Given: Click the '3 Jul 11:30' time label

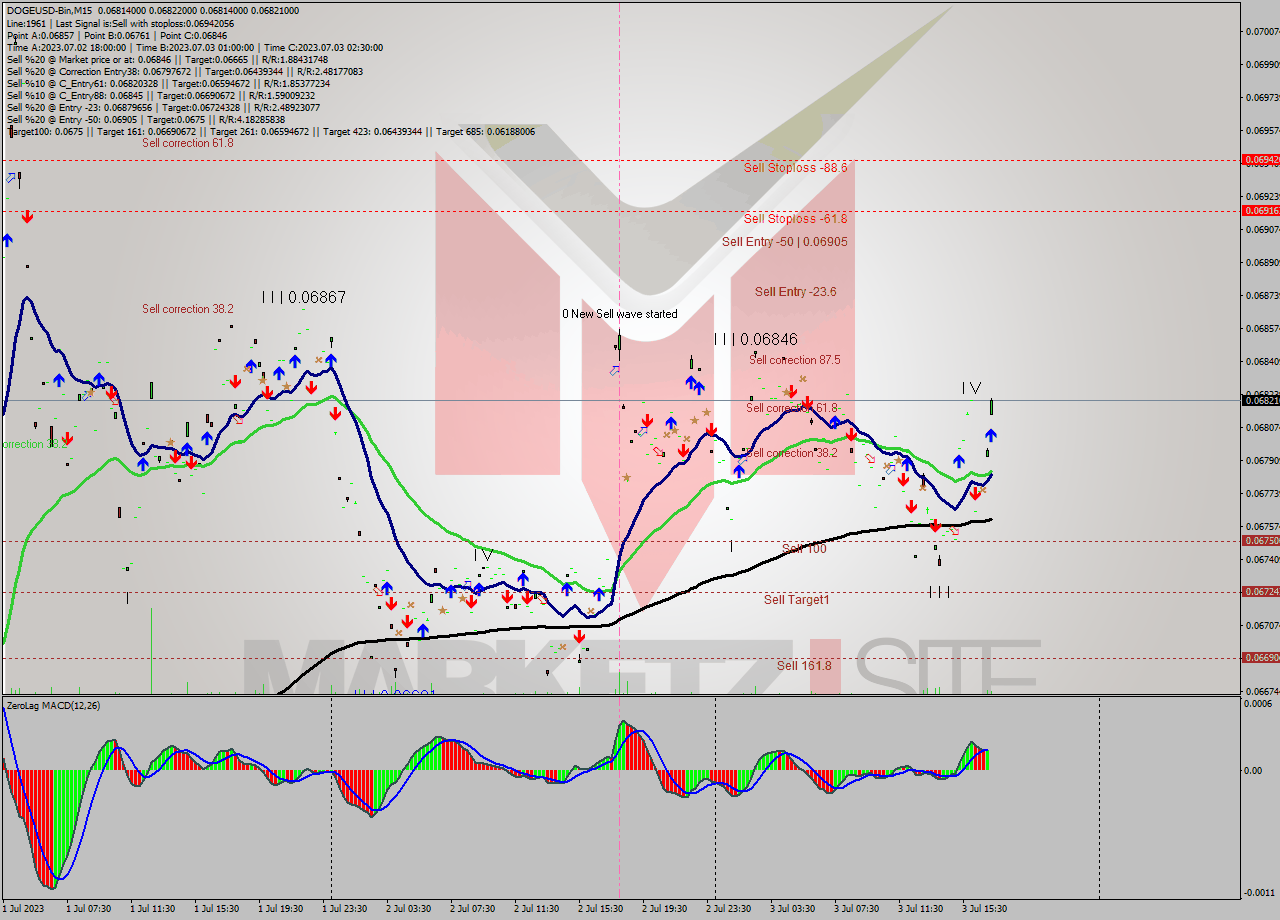Looking at the screenshot, I should tap(920, 909).
